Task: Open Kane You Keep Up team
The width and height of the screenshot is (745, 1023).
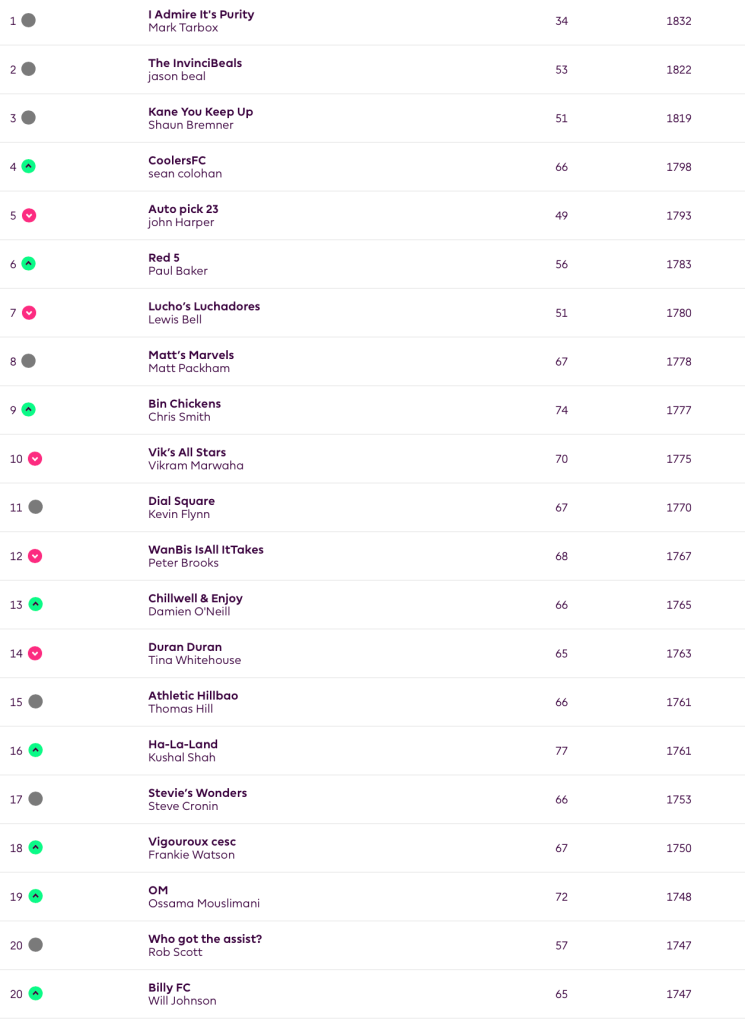Action: 200,112
